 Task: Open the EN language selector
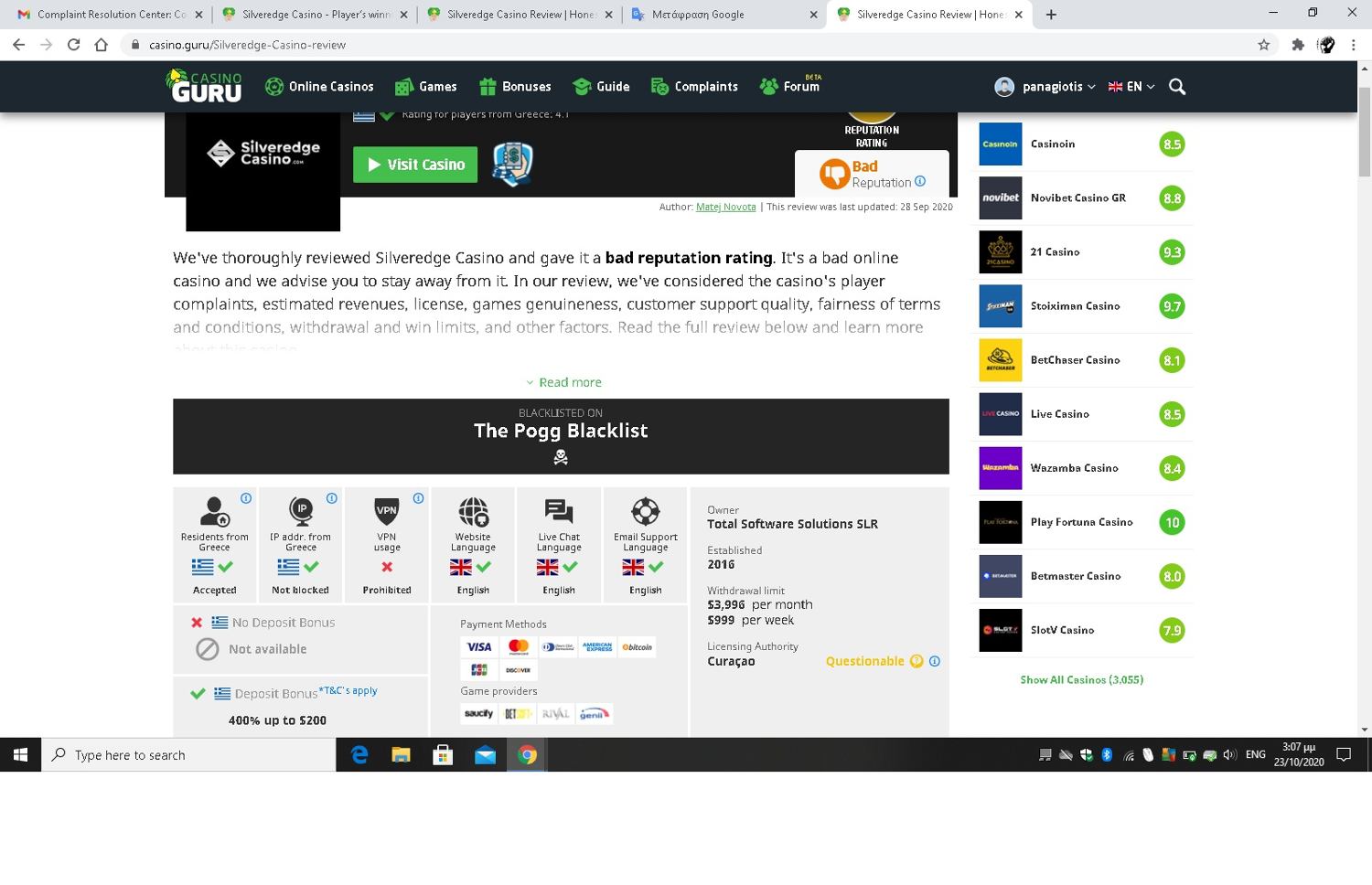[x=1131, y=87]
